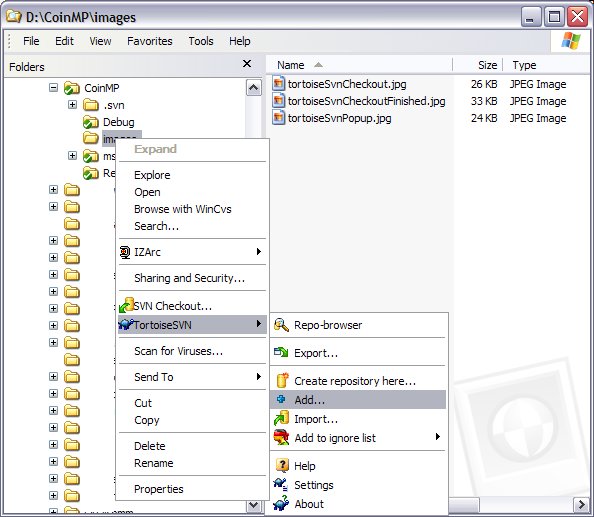Click the tortoiseSvnPopup.jpg file icon

click(278, 117)
